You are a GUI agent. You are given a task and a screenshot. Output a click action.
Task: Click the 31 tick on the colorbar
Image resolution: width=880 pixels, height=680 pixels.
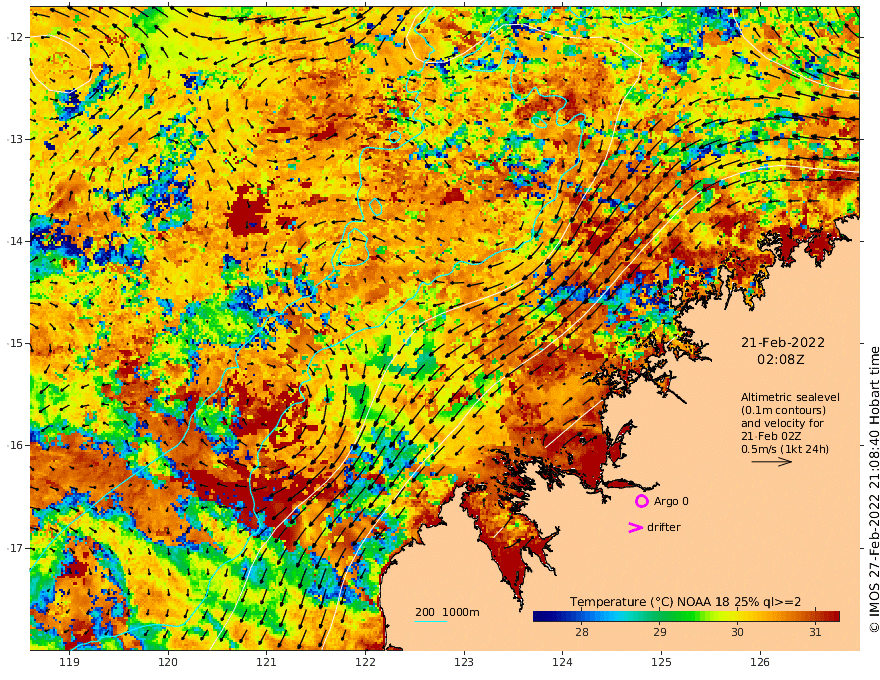click(815, 632)
